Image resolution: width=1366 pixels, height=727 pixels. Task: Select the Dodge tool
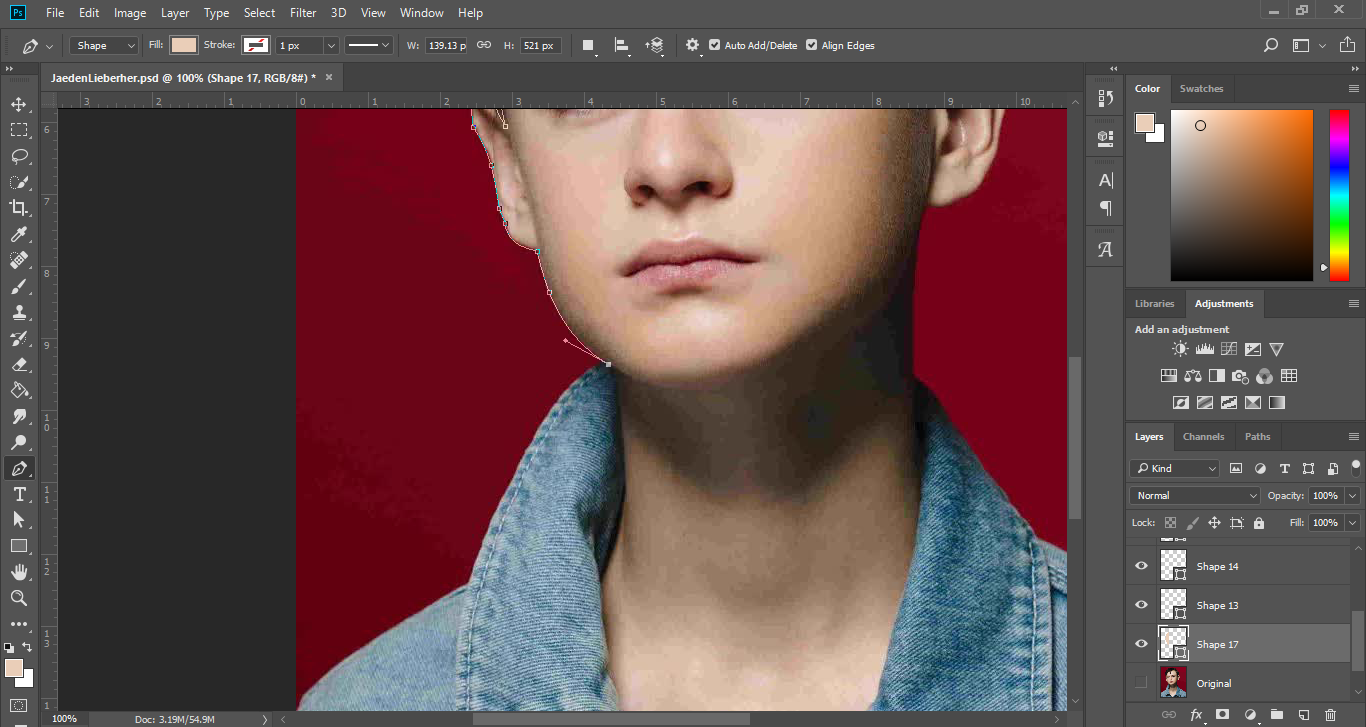tap(19, 442)
